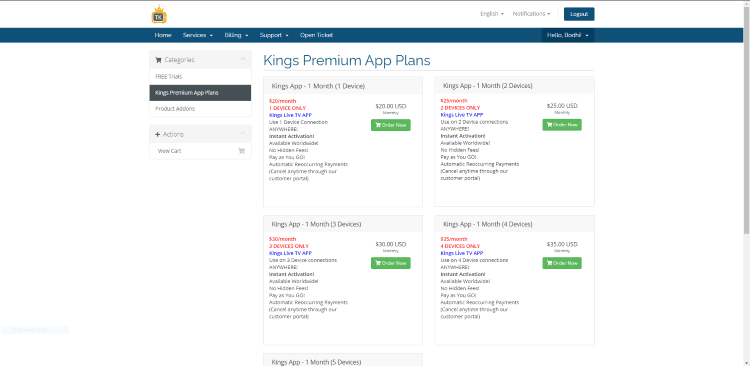
Task: Click the plus icon beside Actions
Action: (158, 134)
